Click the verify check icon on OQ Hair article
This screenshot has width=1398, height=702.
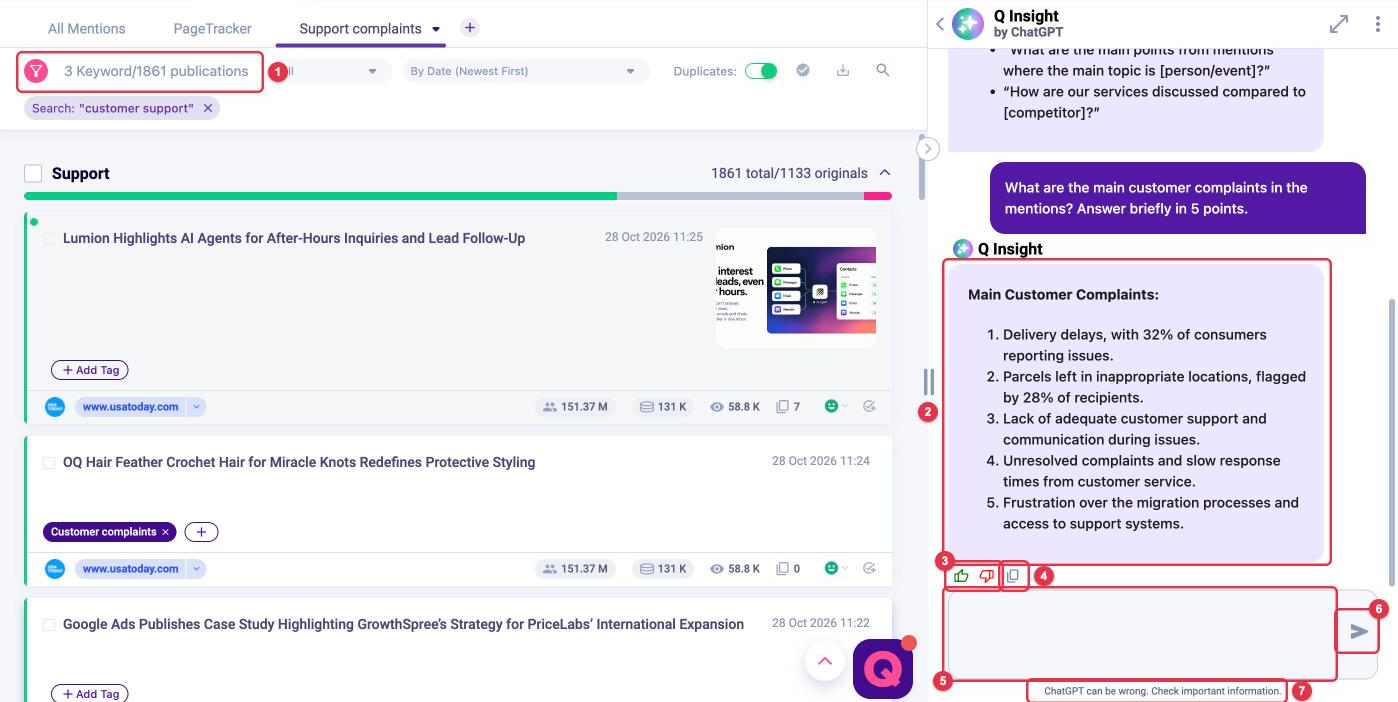tap(869, 569)
